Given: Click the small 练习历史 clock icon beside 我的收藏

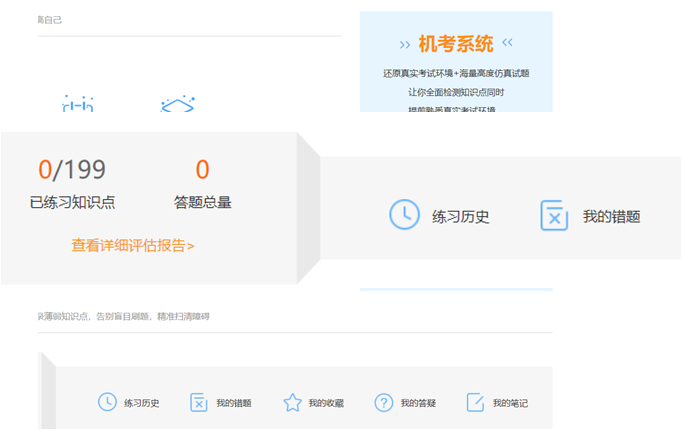Looking at the screenshot, I should (x=107, y=402).
